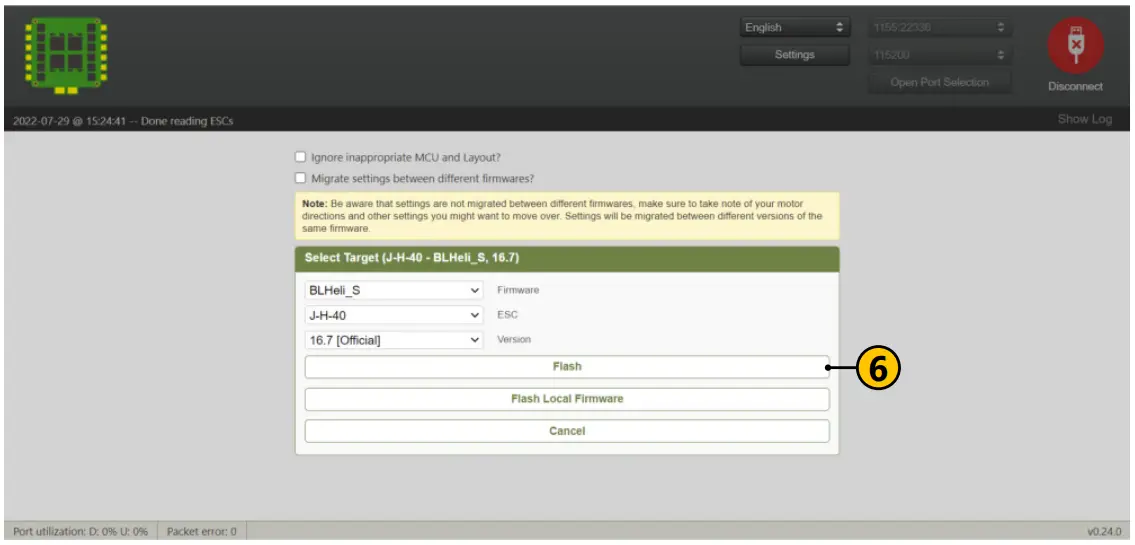Expand the J-H-40 ESC dropdown
The image size is (1135, 545).
tap(394, 315)
